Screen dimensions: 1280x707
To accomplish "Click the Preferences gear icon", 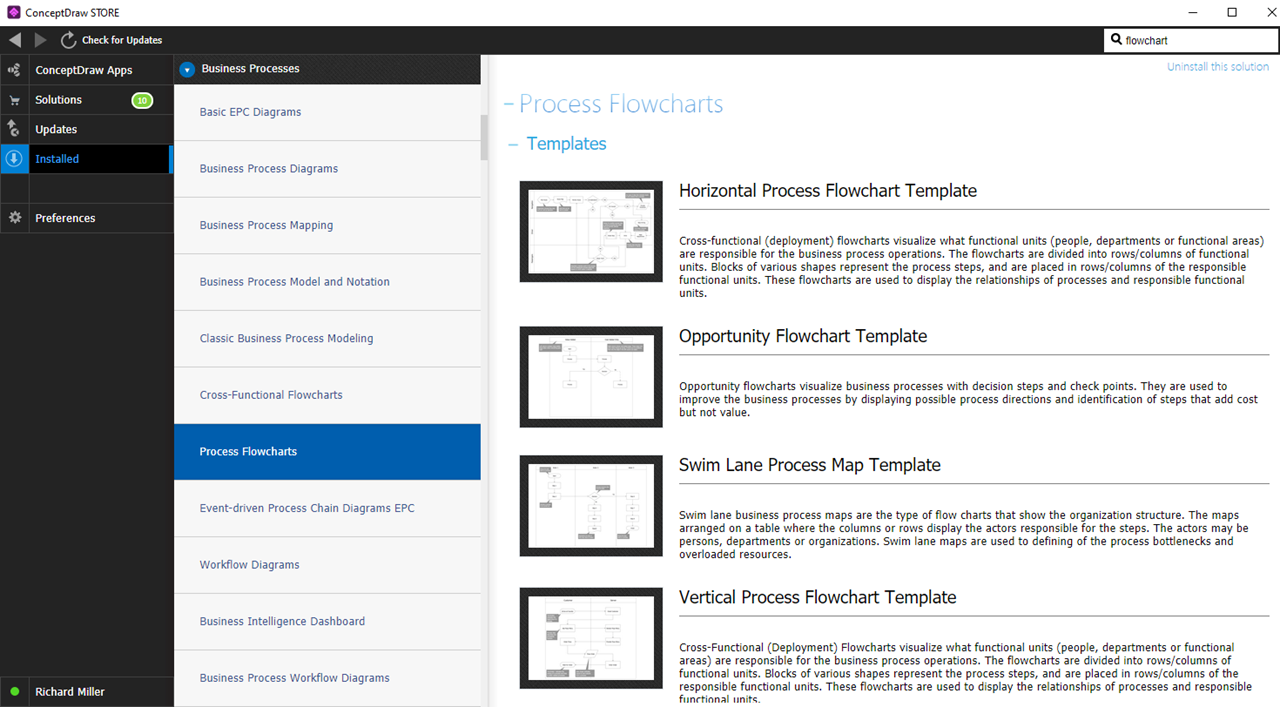I will coord(14,217).
